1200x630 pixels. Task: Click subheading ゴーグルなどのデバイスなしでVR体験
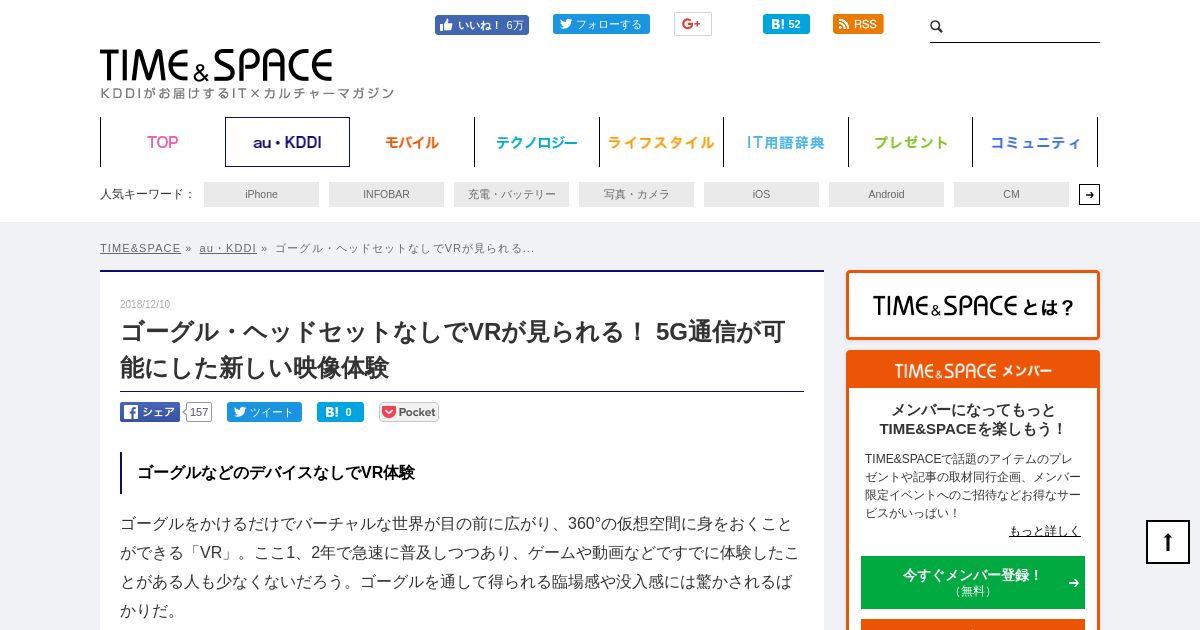tap(276, 472)
